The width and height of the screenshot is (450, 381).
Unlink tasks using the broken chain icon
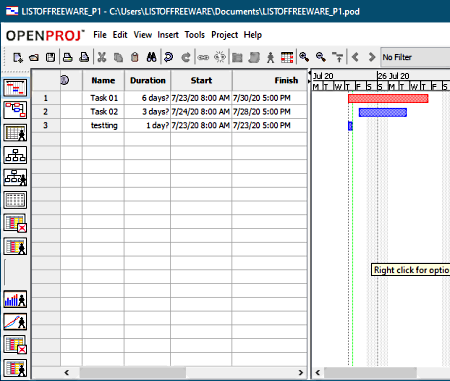click(x=220, y=57)
